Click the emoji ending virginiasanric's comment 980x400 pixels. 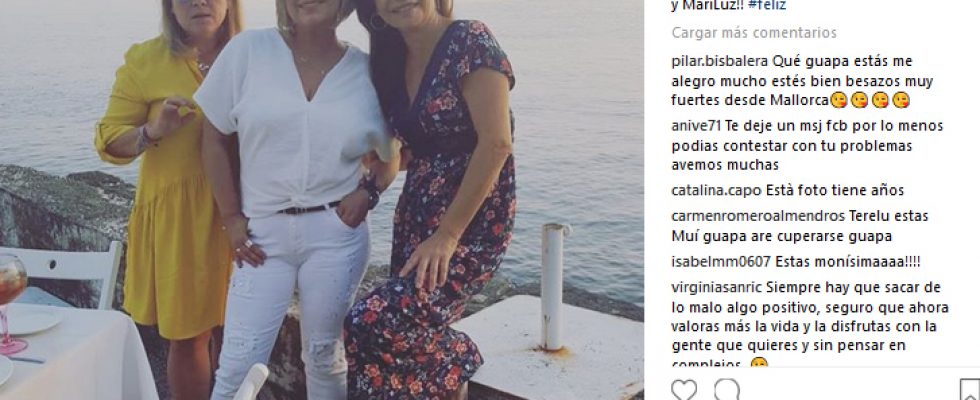point(759,364)
